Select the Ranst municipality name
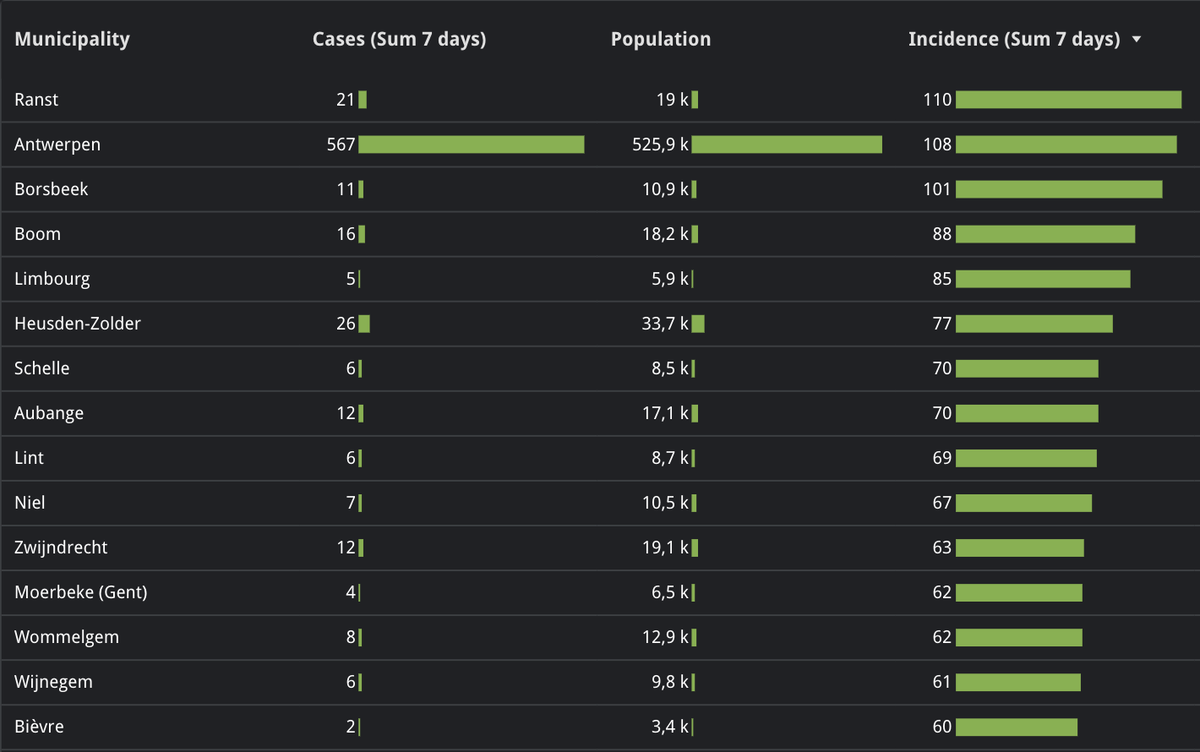The width and height of the screenshot is (1200, 752). coord(37,100)
